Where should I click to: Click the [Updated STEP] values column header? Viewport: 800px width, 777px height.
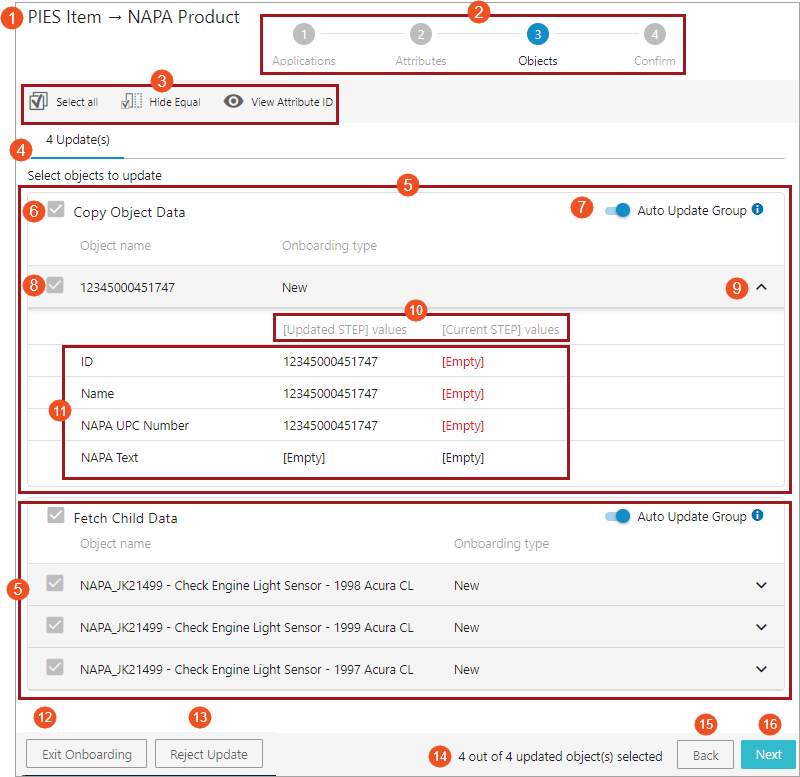(345, 330)
